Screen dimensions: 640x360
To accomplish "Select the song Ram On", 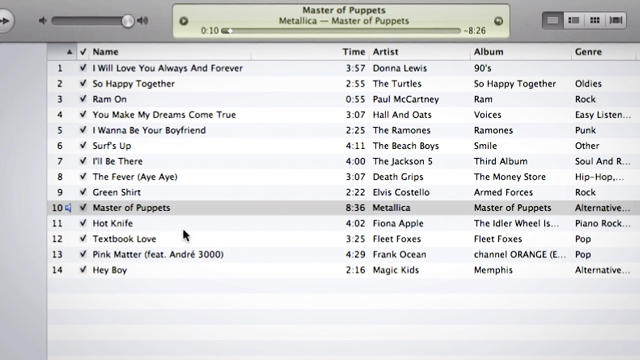I will pos(109,99).
